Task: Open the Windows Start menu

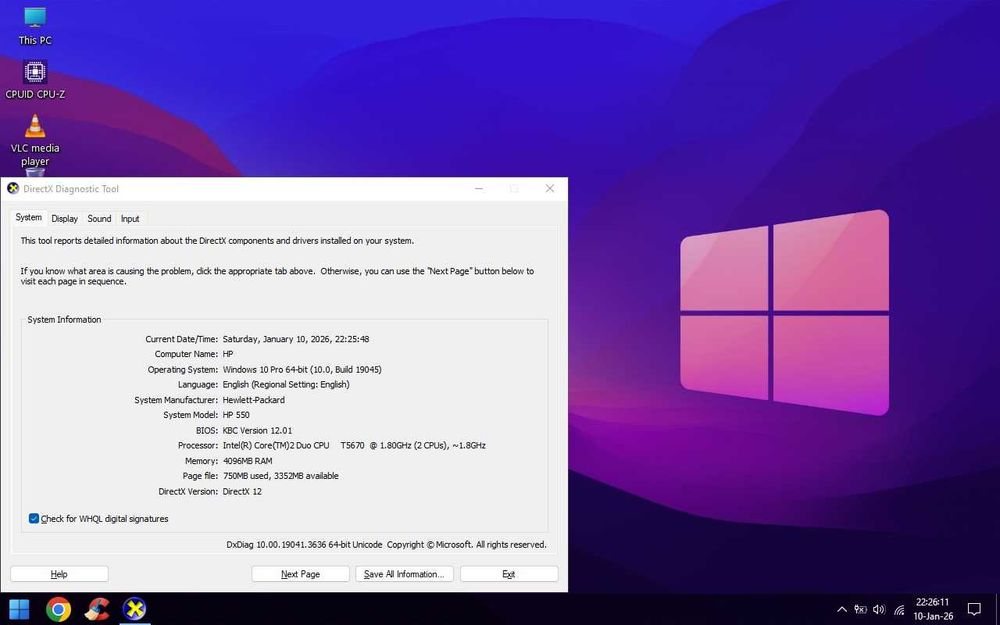Action: pos(19,609)
